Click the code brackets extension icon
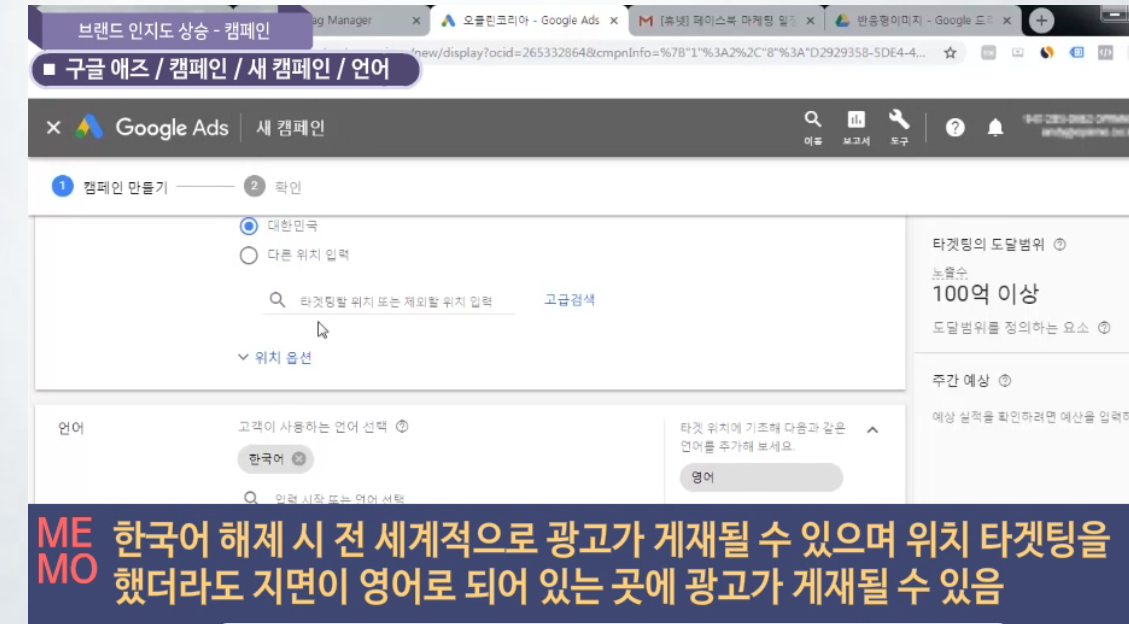The image size is (1129, 624). click(x=1105, y=53)
